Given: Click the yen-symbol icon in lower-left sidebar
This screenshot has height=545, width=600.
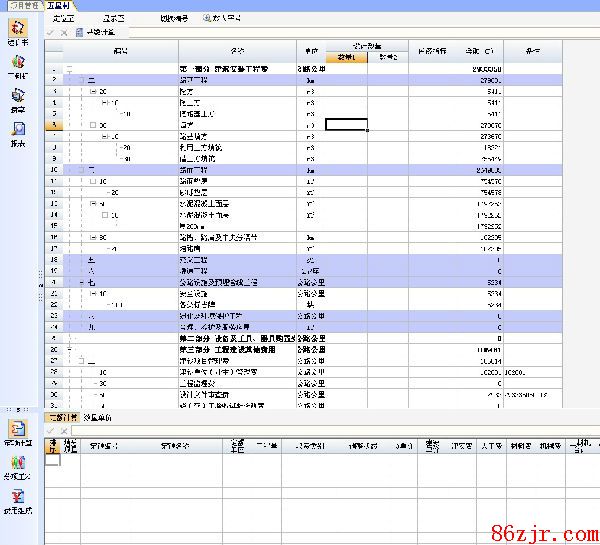Looking at the screenshot, I should click(x=18, y=497).
